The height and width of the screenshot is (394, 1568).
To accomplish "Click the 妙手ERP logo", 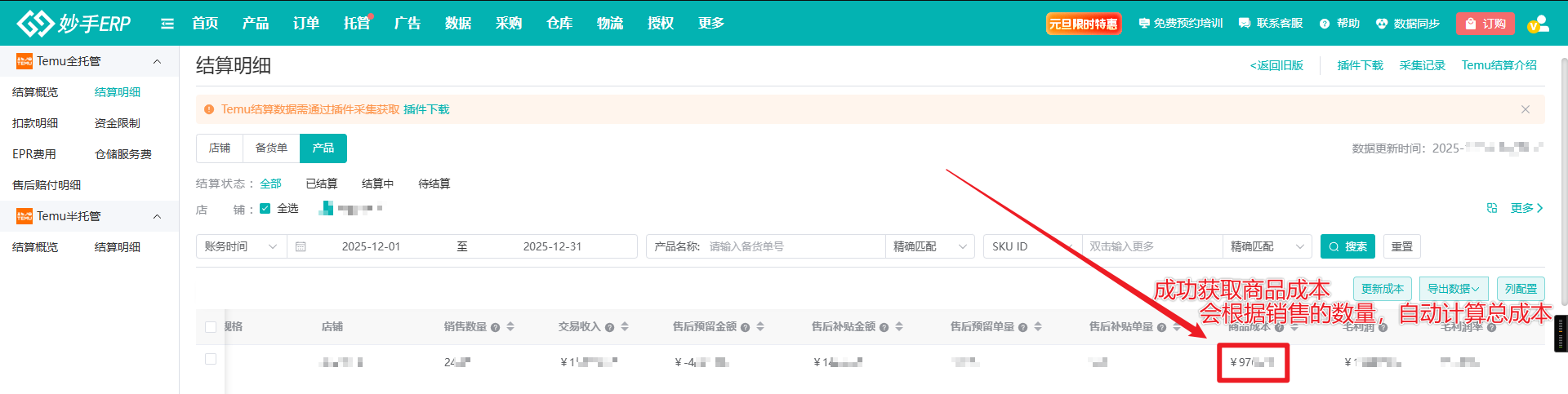I will pyautogui.click(x=73, y=24).
